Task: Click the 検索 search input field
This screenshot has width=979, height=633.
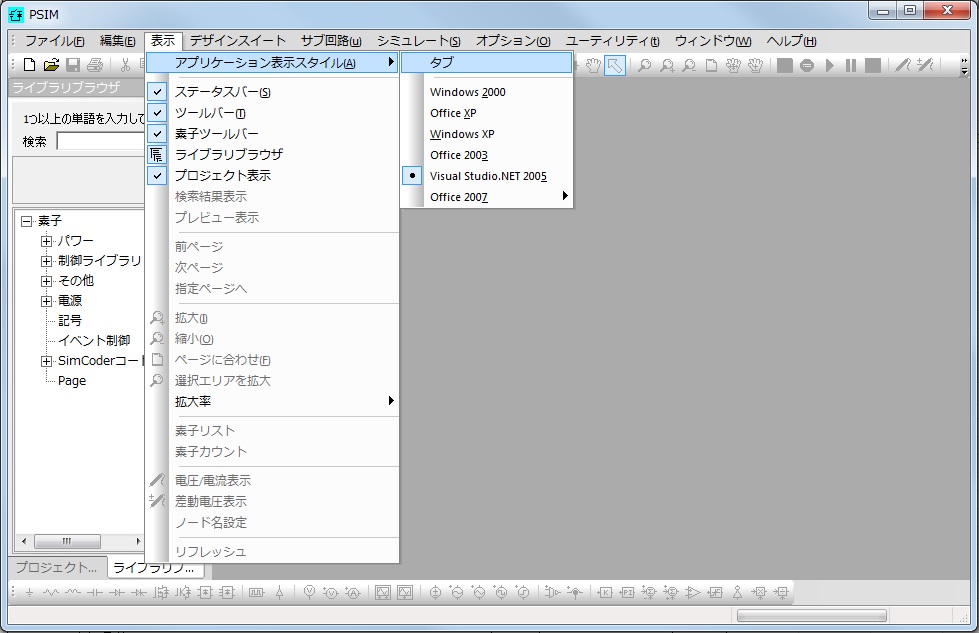Action: click(100, 142)
